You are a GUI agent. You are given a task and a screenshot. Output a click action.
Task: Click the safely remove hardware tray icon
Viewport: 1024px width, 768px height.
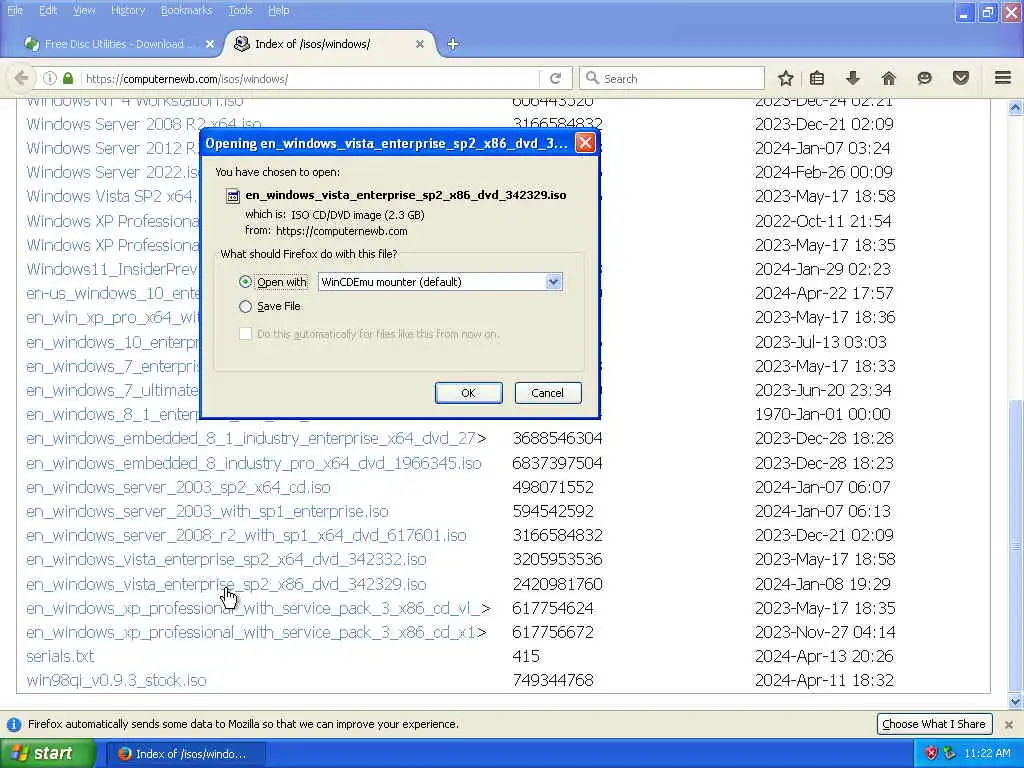pos(949,753)
